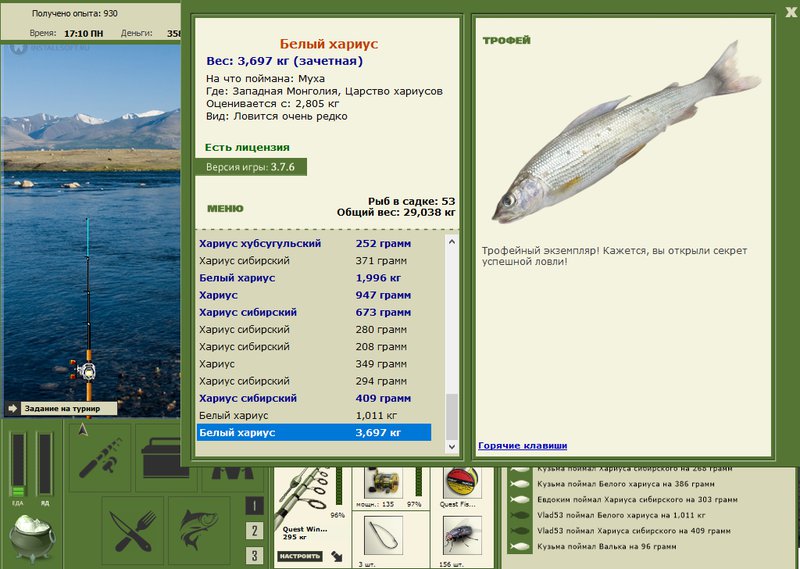Click the cooking pot icon
Image resolution: width=800 pixels, height=569 pixels.
[x=33, y=537]
